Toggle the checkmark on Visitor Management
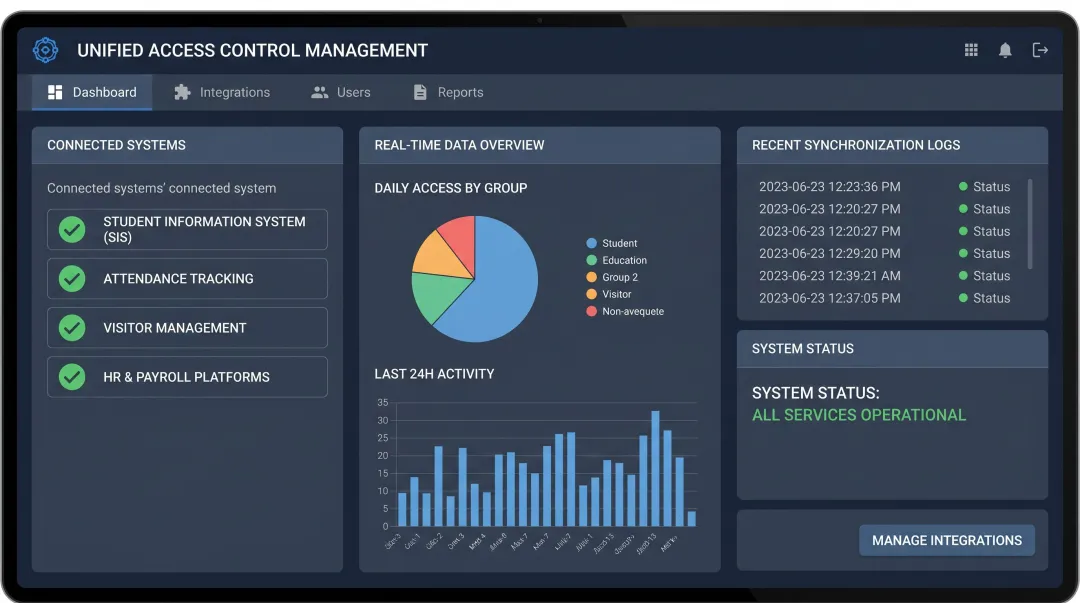1080x603 pixels. tap(70, 327)
